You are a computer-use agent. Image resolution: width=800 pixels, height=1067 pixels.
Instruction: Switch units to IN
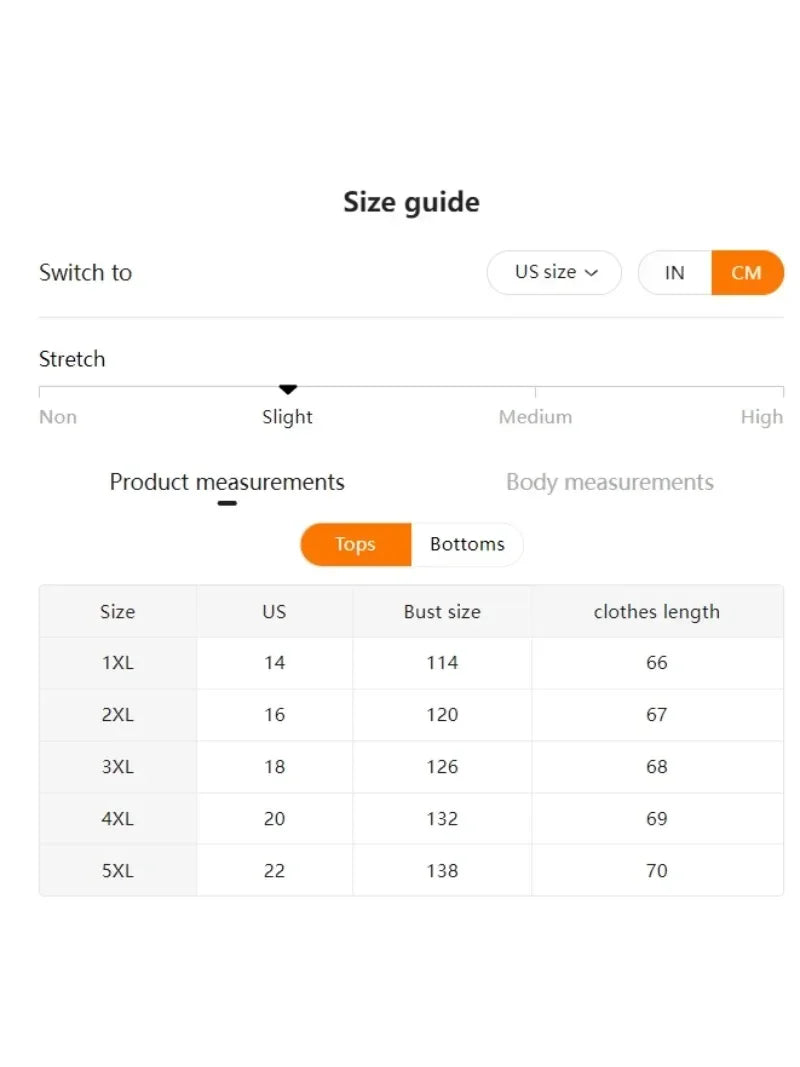pyautogui.click(x=675, y=272)
